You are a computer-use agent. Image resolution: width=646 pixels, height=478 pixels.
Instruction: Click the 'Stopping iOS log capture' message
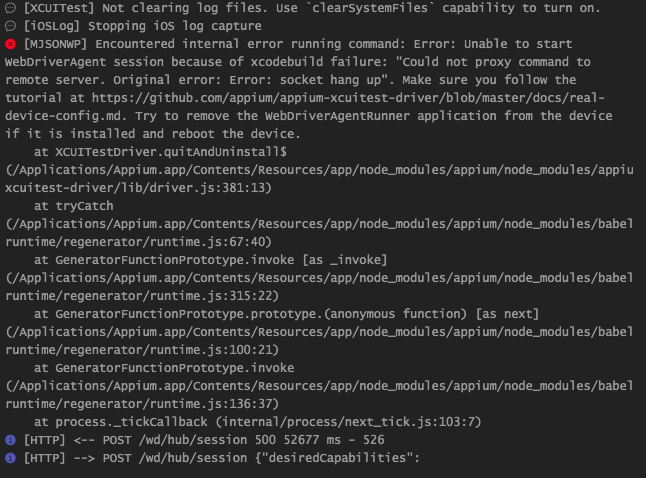pos(175,26)
